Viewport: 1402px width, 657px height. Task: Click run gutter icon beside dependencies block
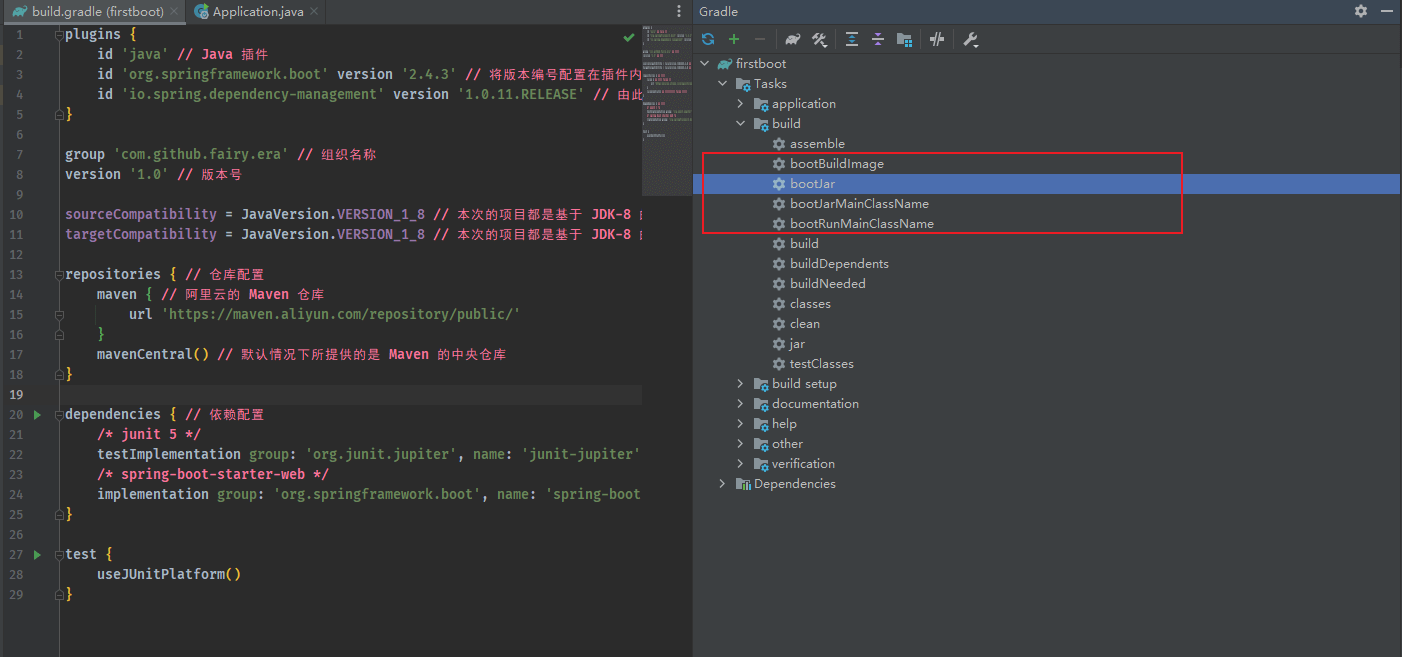coord(37,414)
